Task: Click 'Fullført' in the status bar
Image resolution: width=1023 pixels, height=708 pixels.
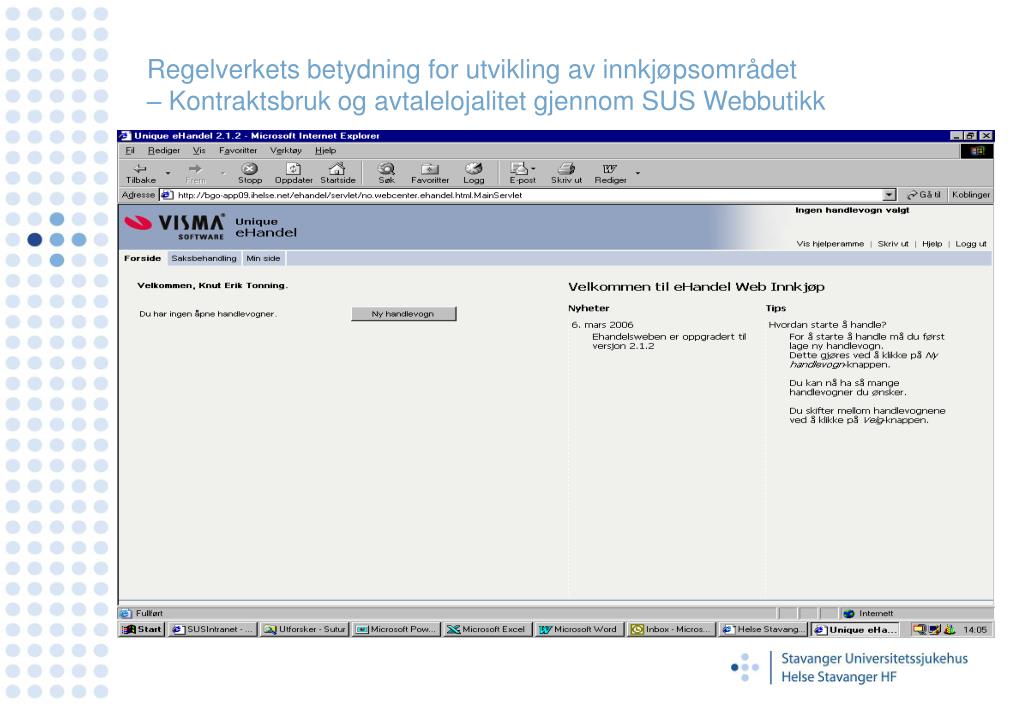Action: (149, 613)
